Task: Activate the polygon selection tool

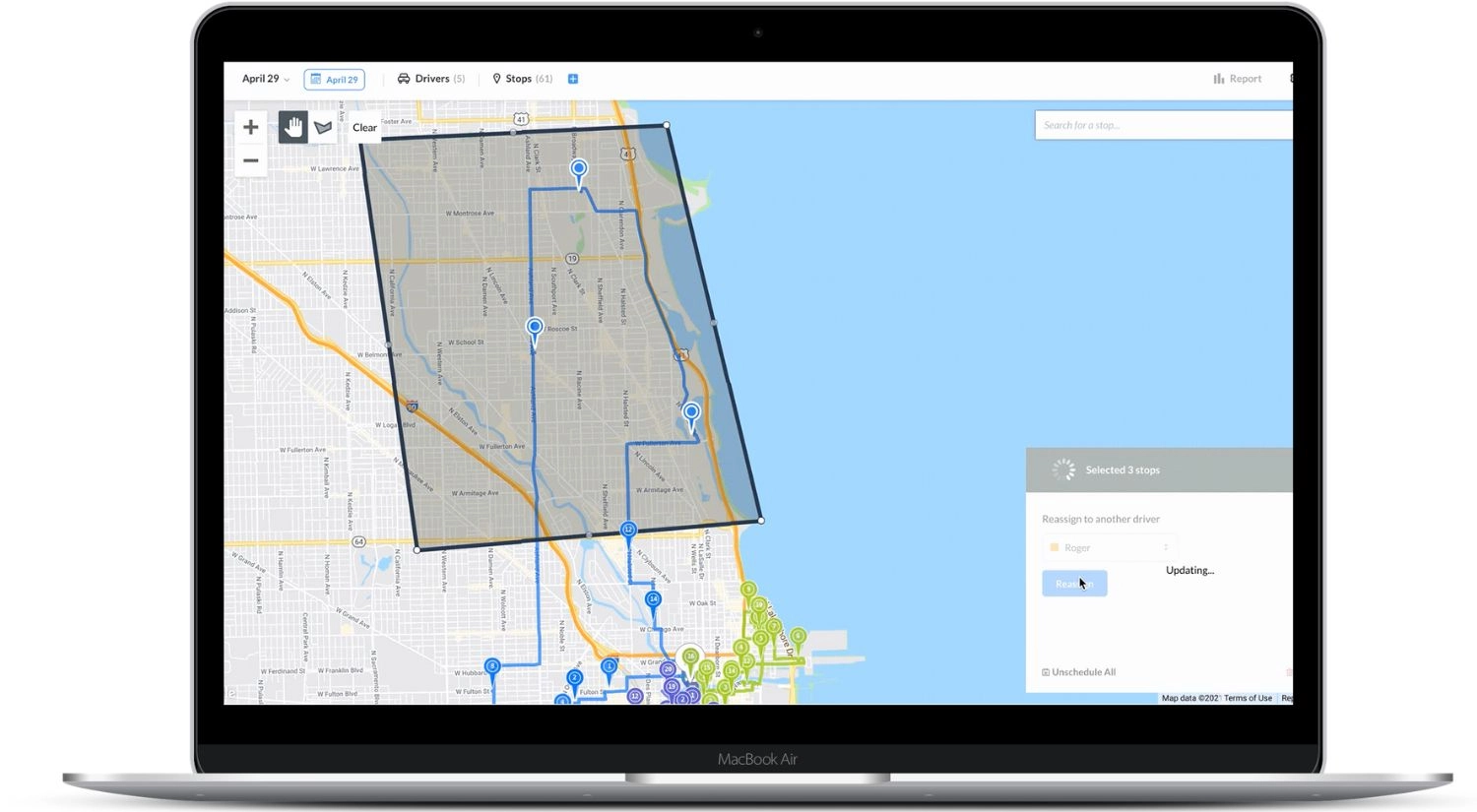Action: [x=322, y=127]
